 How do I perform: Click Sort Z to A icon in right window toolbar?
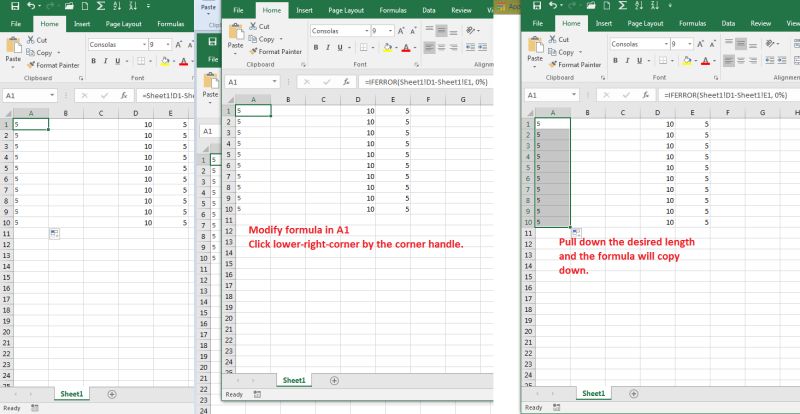tap(655, 7)
